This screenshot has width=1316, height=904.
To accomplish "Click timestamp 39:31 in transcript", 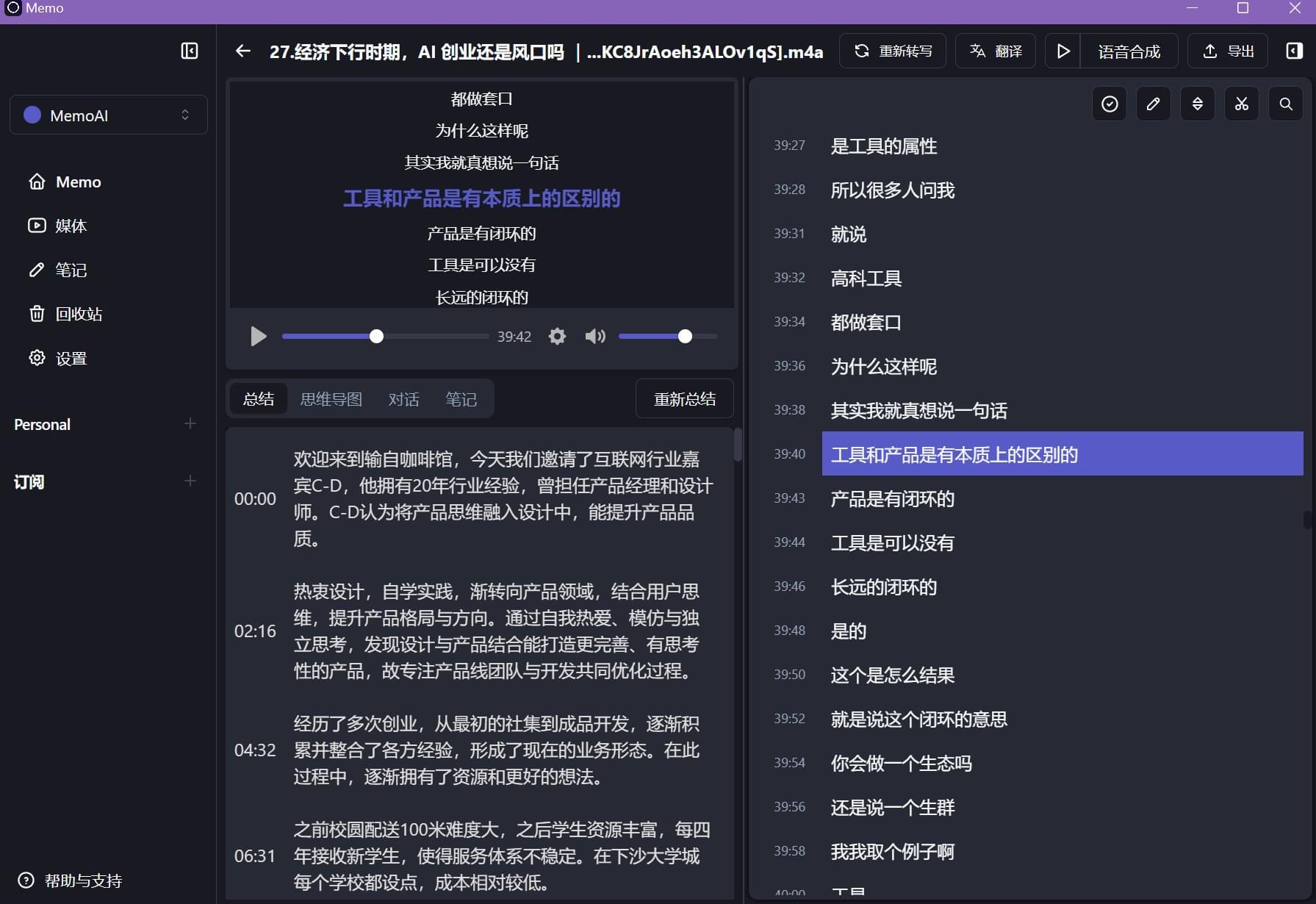I will point(789,234).
